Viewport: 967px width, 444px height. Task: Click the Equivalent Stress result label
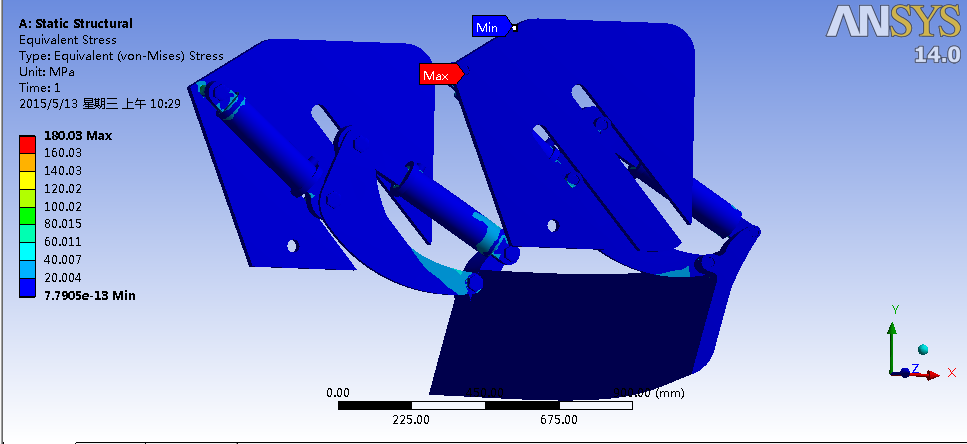[x=68, y=39]
